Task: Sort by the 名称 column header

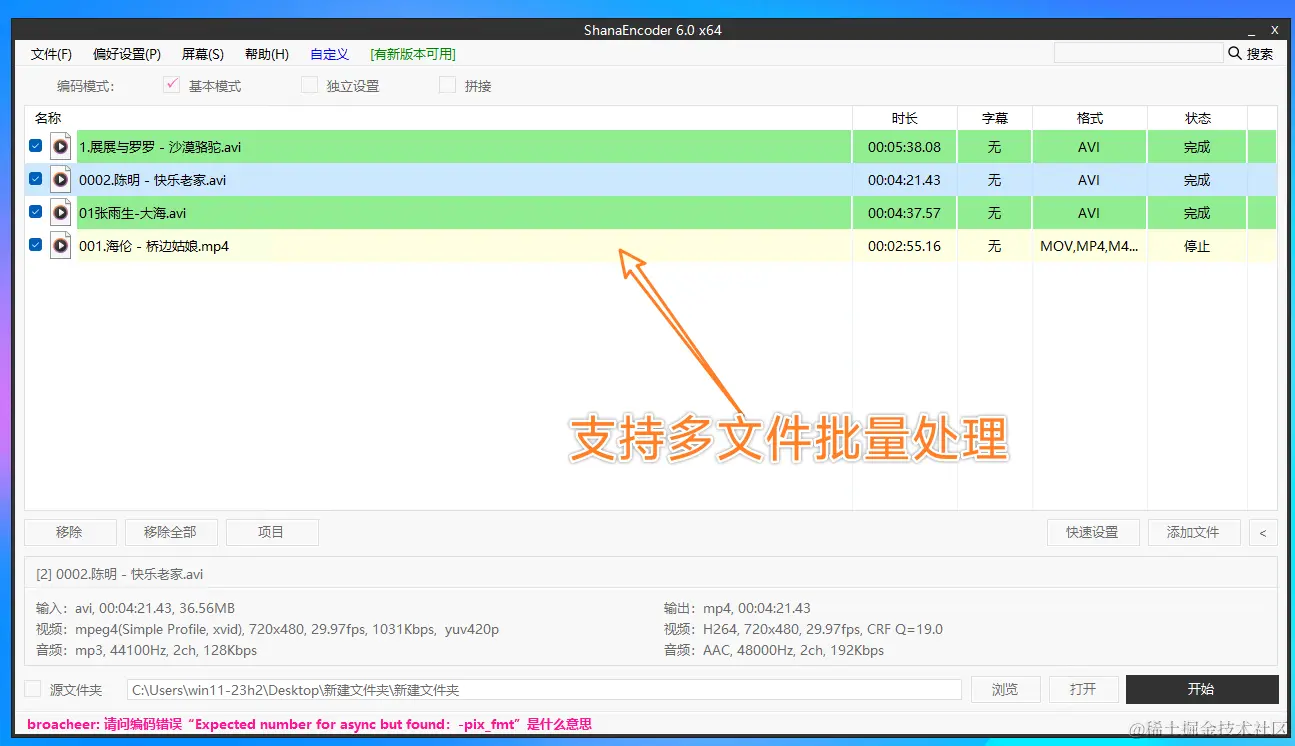Action: 48,118
